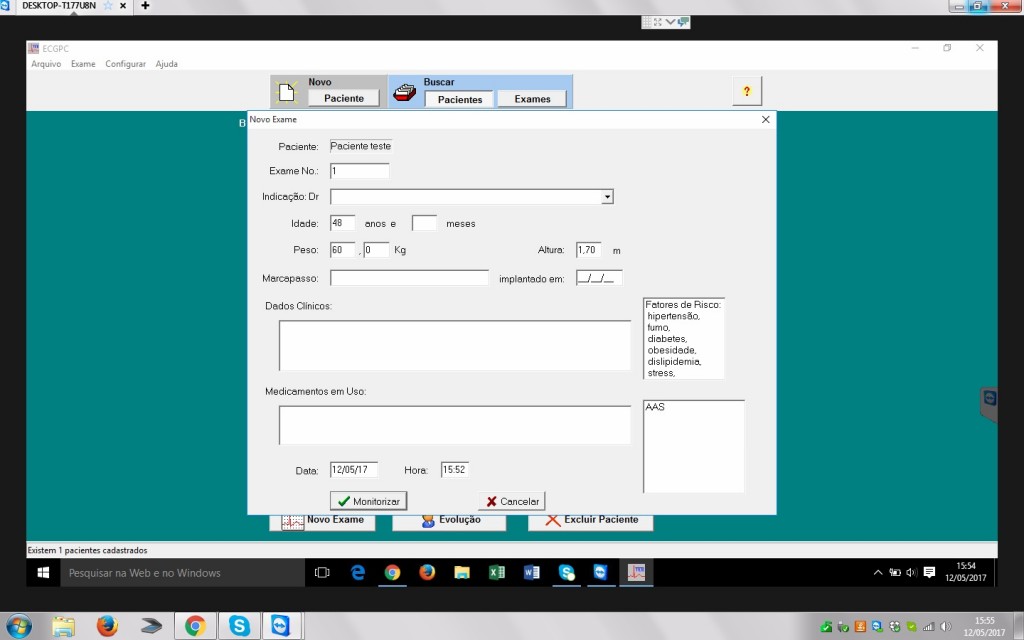Expand the TeamViewer toolbar chevron

pyautogui.click(x=670, y=22)
